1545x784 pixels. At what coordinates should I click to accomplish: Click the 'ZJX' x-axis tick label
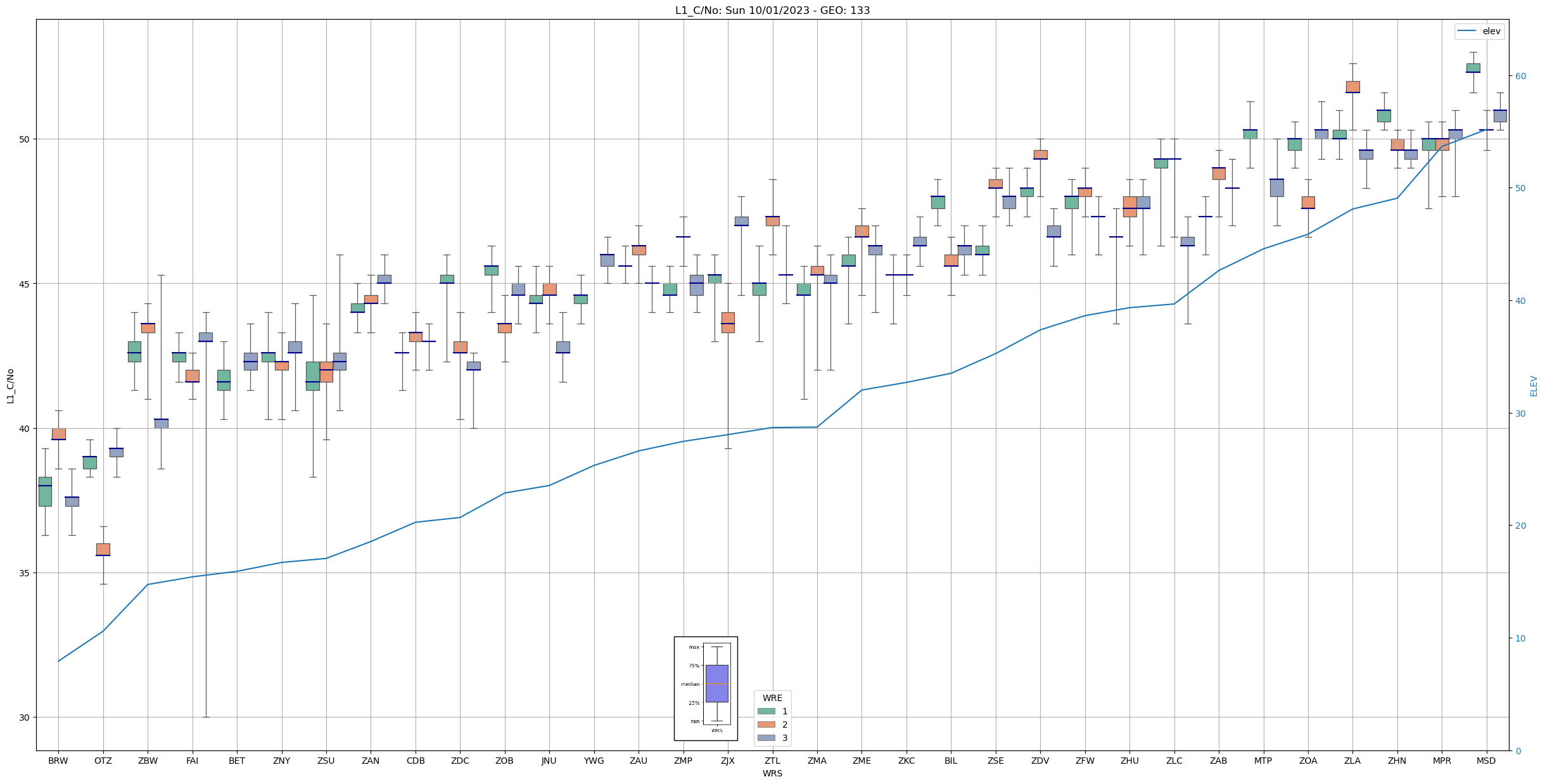(728, 761)
